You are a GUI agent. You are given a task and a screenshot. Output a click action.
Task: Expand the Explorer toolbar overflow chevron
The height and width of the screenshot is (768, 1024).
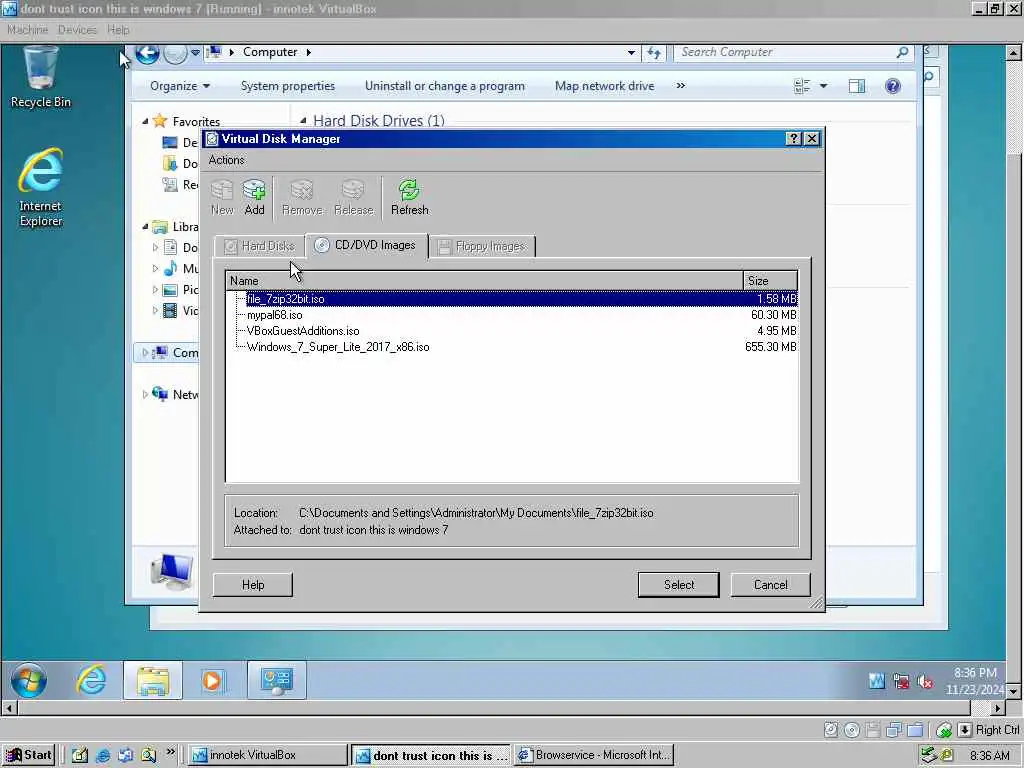(680, 86)
